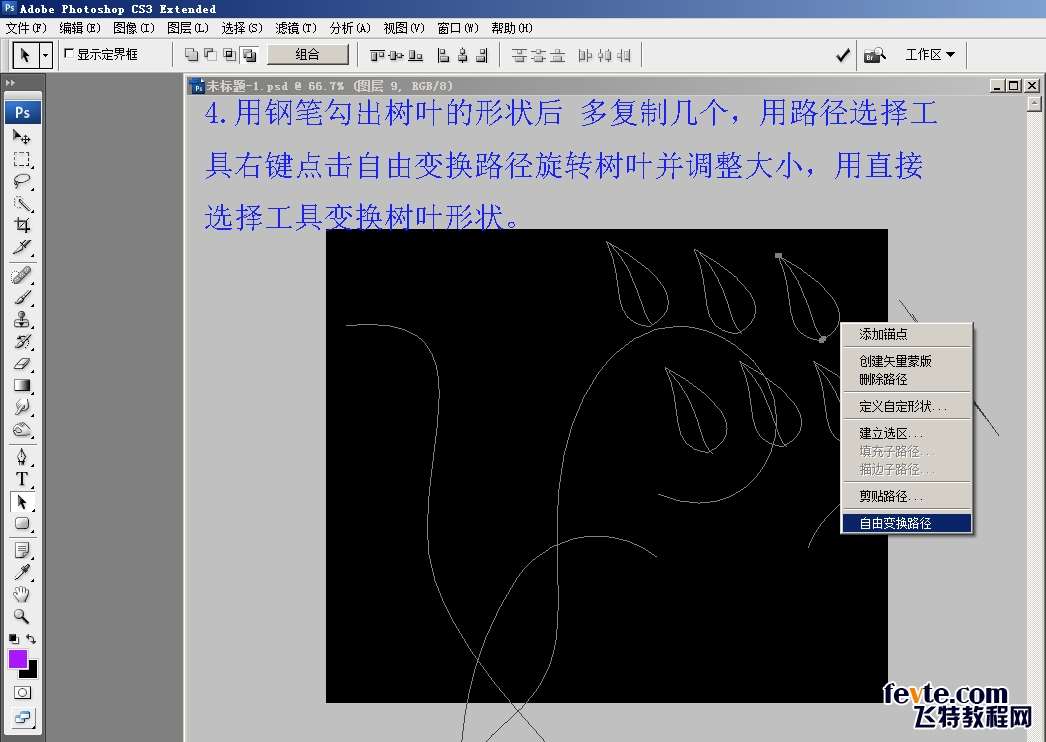Open the 滤镜(T) menu
Screen dimensions: 1046x742
296,28
